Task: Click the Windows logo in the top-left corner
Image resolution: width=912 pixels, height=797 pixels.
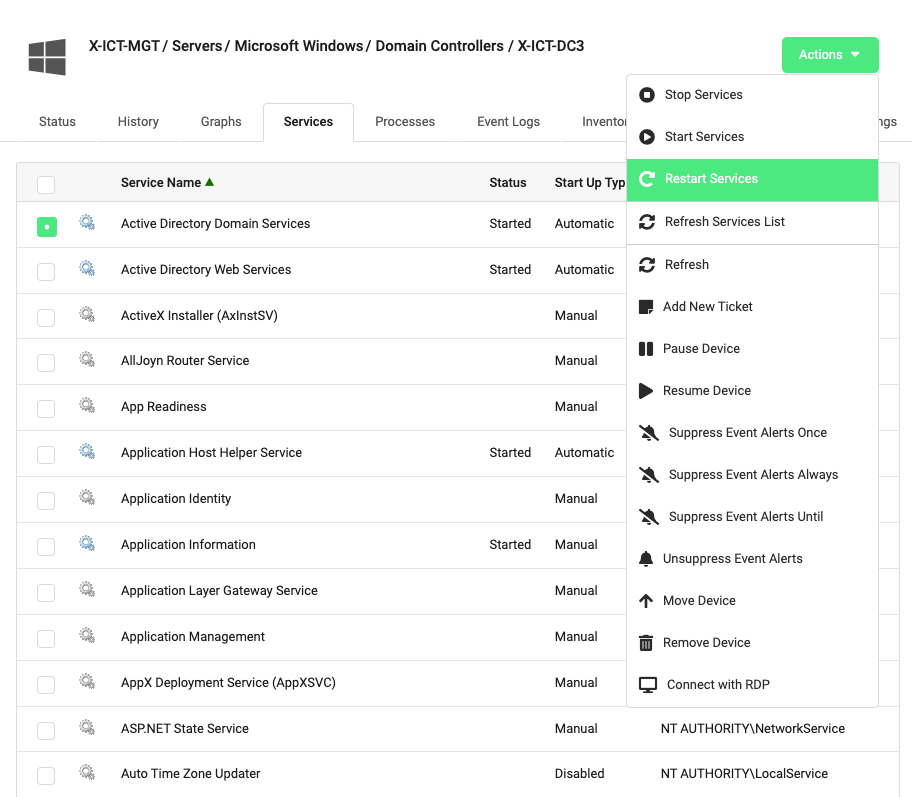Action: click(x=46, y=57)
